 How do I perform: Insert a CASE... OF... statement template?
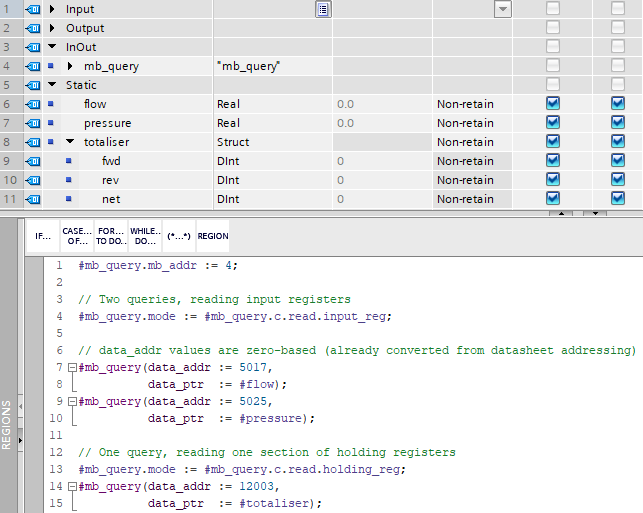click(77, 236)
